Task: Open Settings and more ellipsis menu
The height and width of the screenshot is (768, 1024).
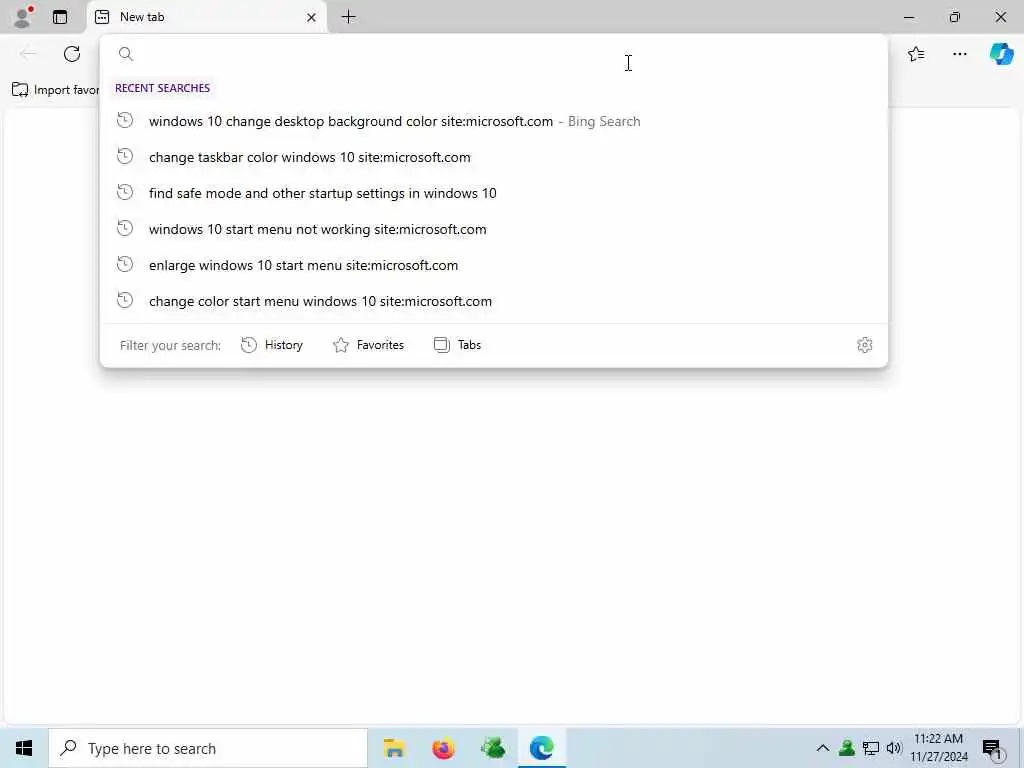Action: 959,54
